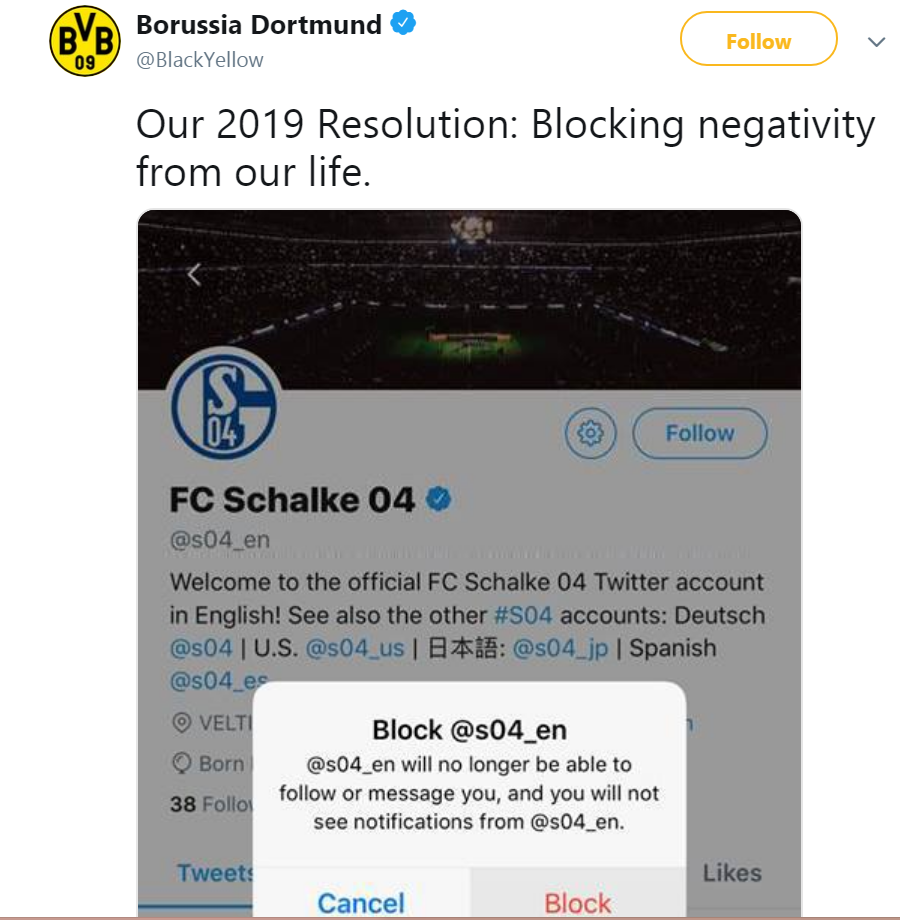Click the verified badge next to FC Schalke 04

coord(439,498)
